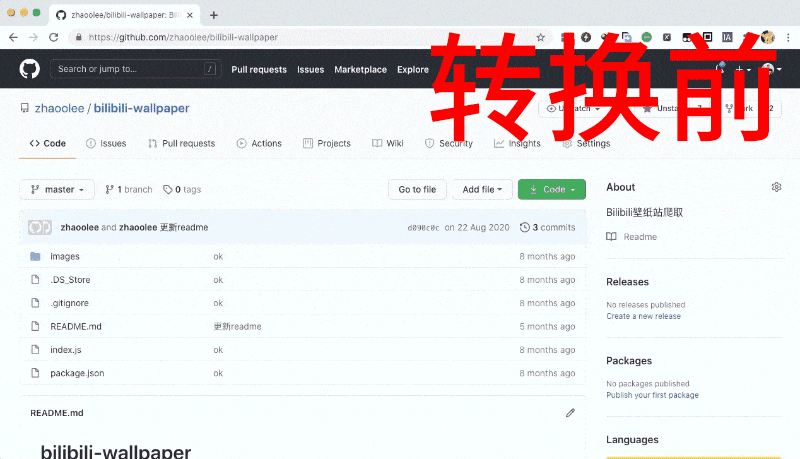Click the Packages heading
This screenshot has height=459, width=800.
coord(629,361)
